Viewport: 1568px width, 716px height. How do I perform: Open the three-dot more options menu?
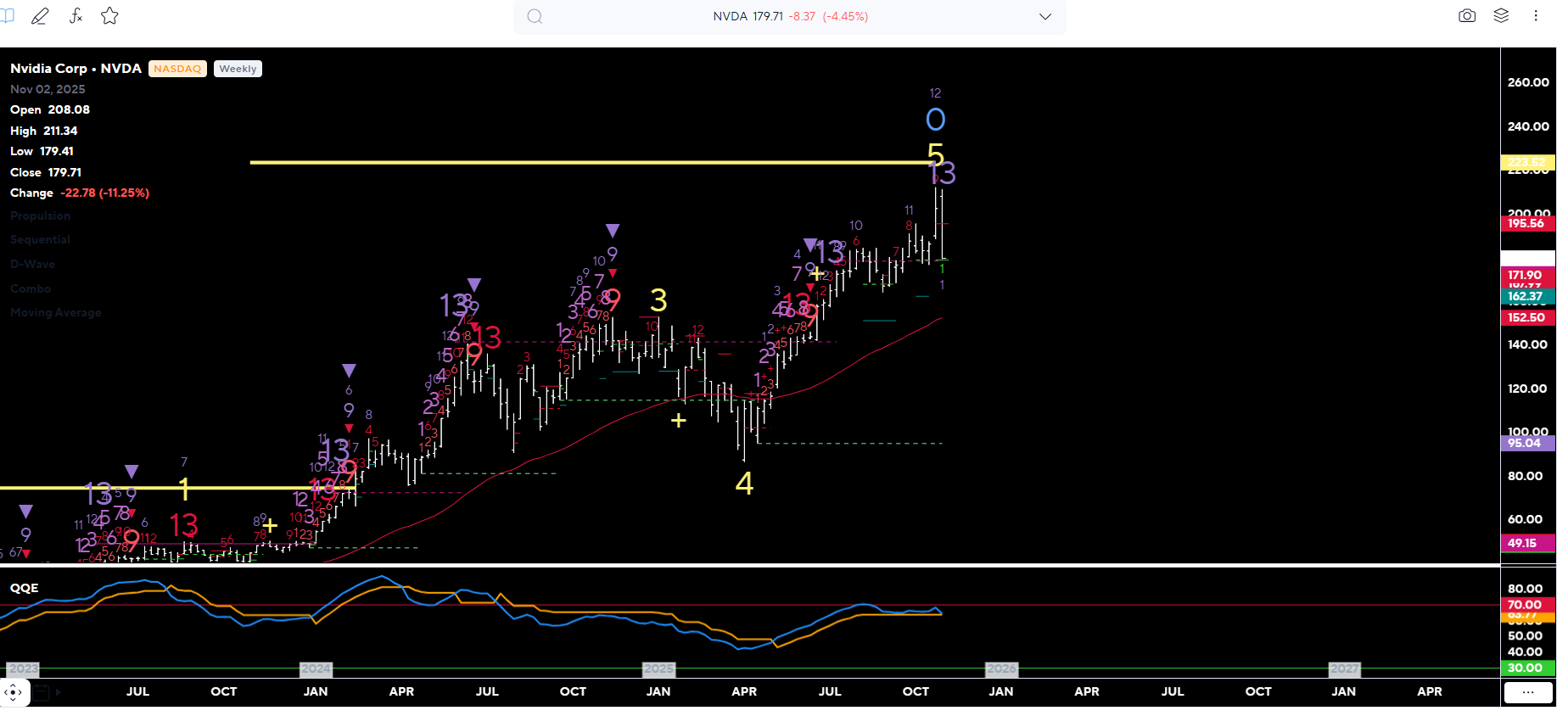(1536, 16)
